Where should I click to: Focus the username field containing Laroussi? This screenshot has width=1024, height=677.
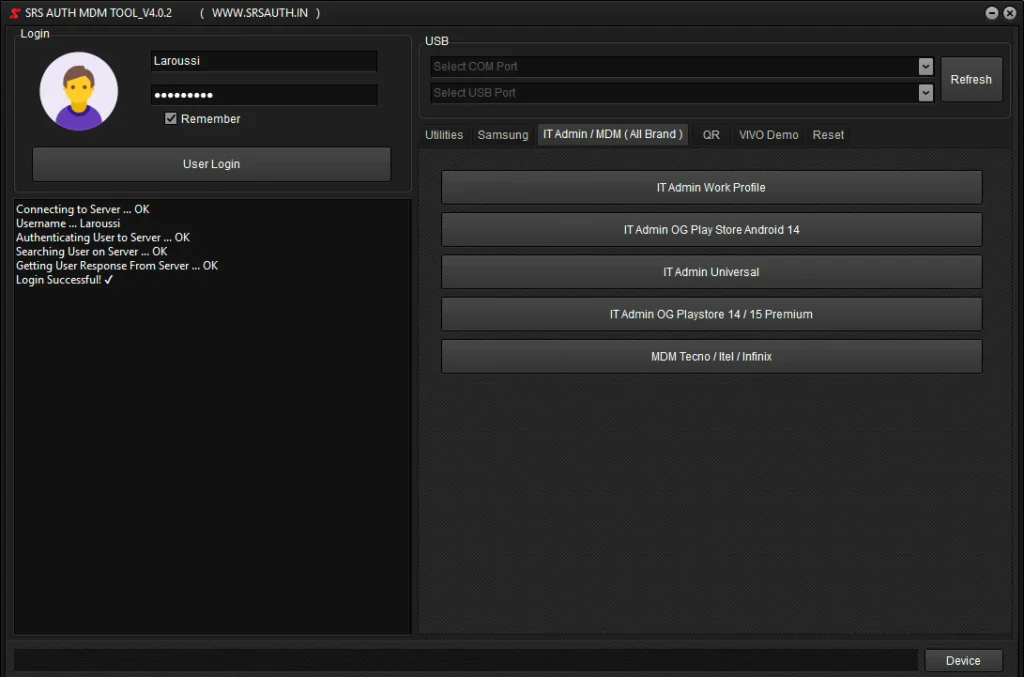tap(264, 61)
